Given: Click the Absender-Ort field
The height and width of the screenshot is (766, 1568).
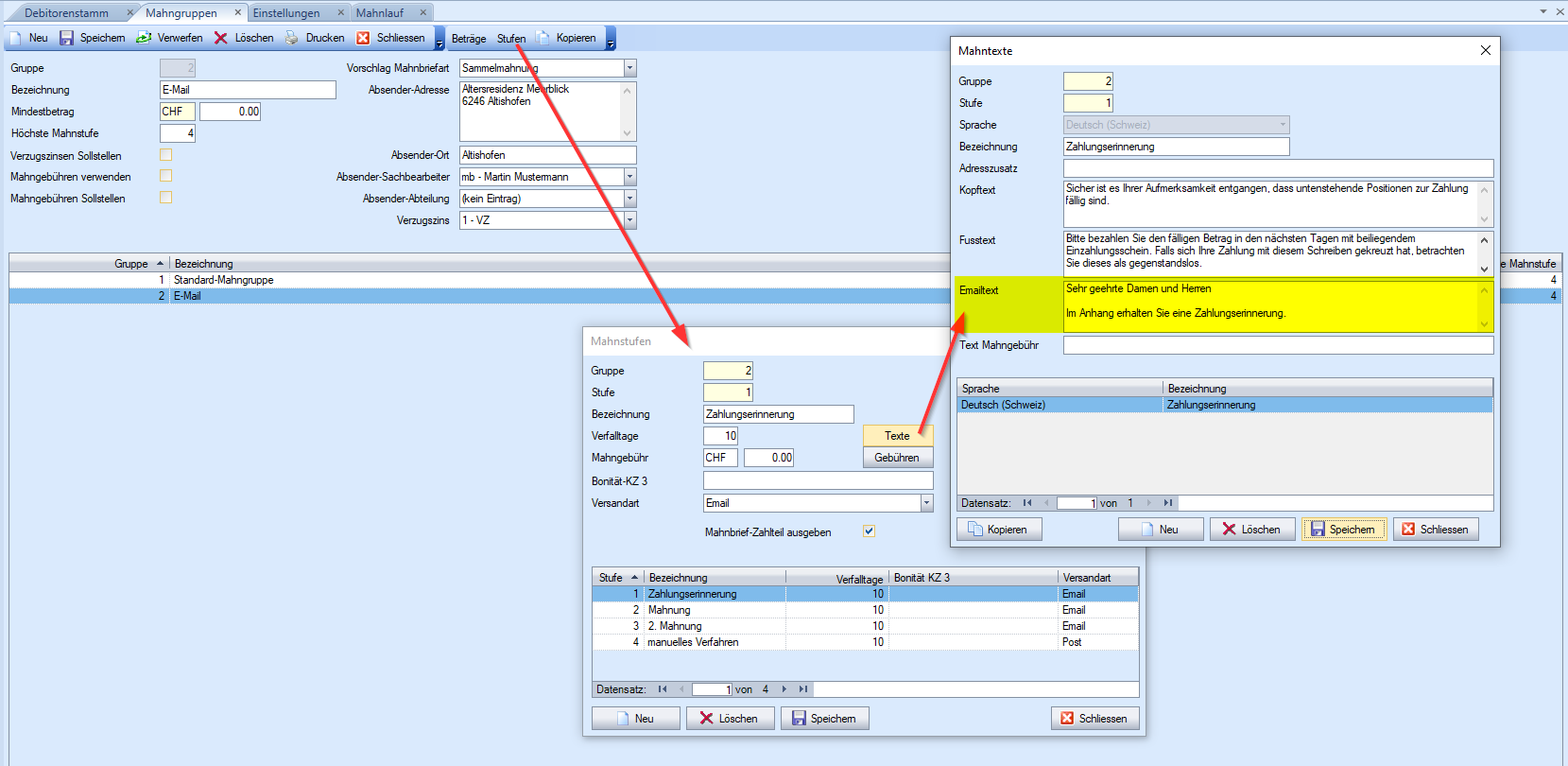Looking at the screenshot, I should tap(548, 155).
